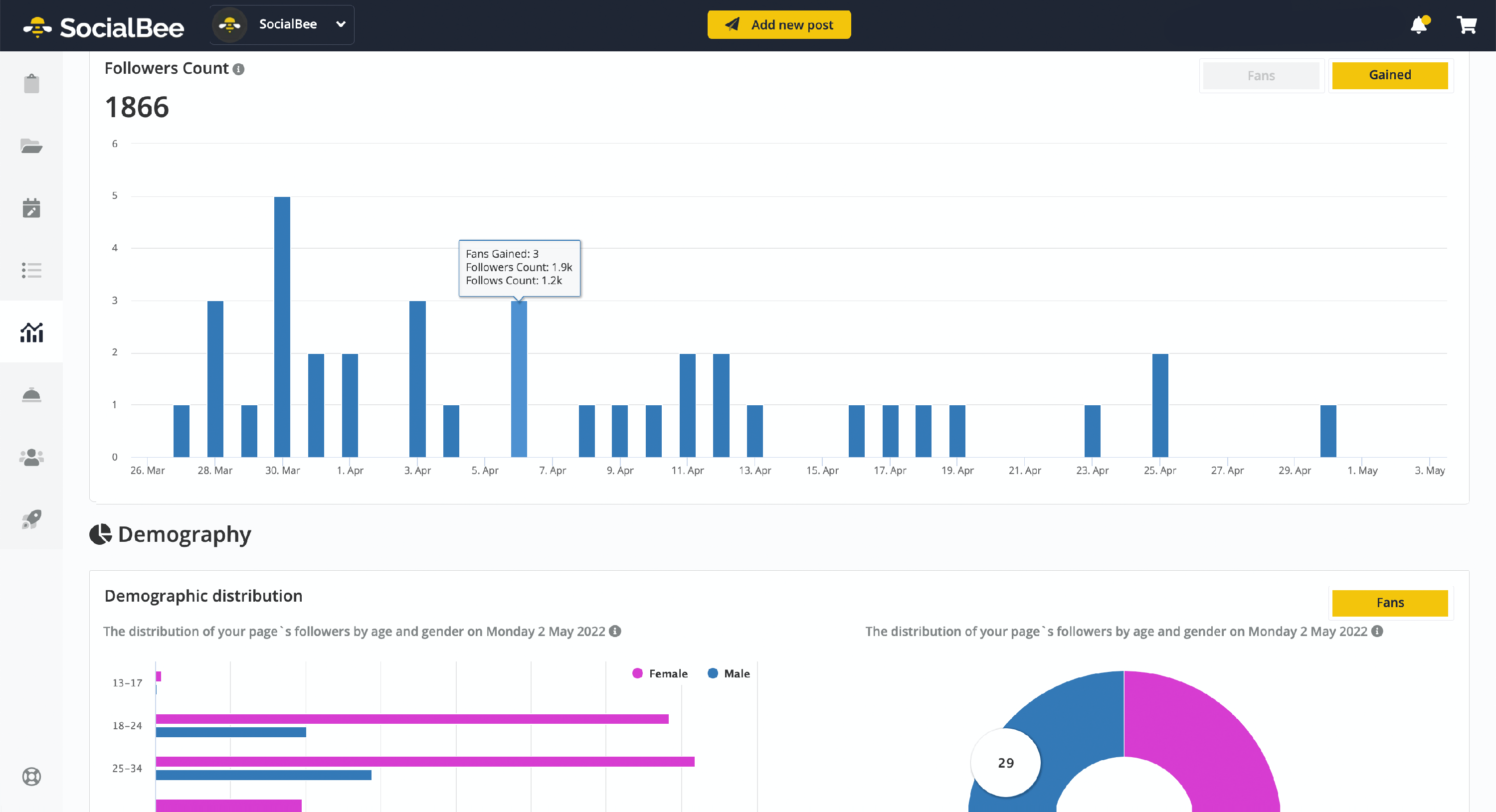Click the 13–17 age label
The image size is (1496, 812).
(x=127, y=683)
